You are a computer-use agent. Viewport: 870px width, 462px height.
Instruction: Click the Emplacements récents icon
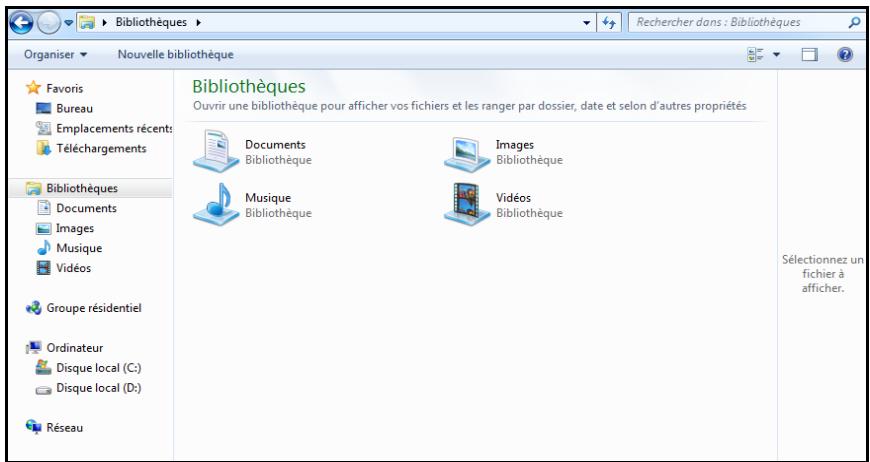(43, 129)
